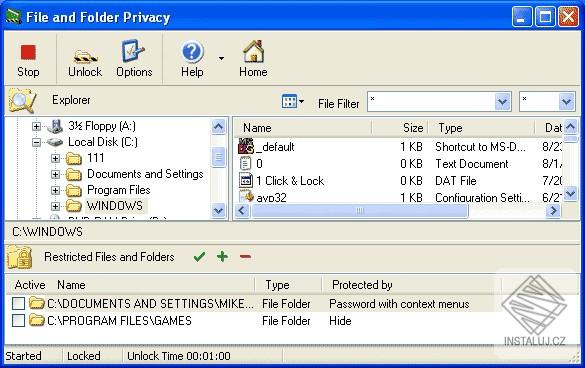Expand the 3½ Floppy (A:) node
The width and height of the screenshot is (585, 368).
(36, 126)
